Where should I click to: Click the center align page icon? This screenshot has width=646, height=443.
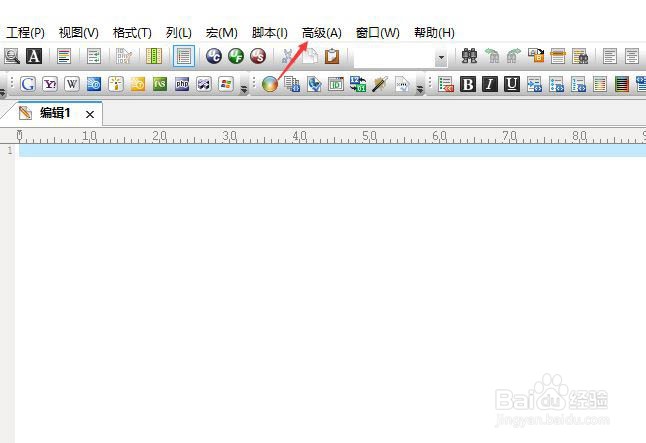[632, 56]
